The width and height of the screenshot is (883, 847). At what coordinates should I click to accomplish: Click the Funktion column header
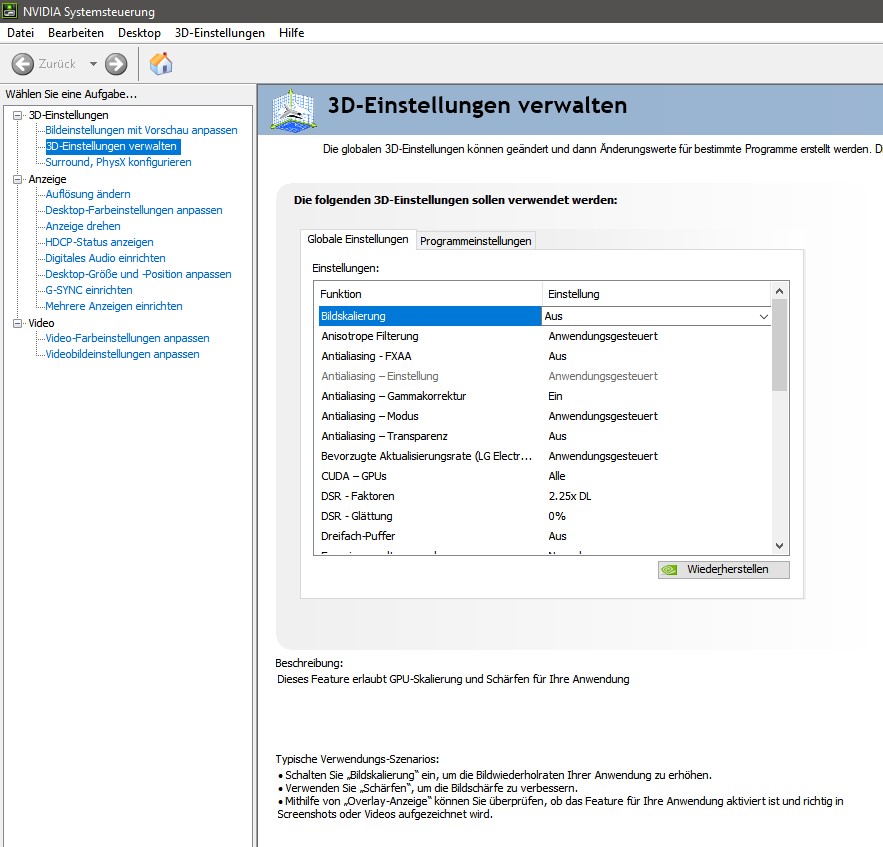[428, 294]
